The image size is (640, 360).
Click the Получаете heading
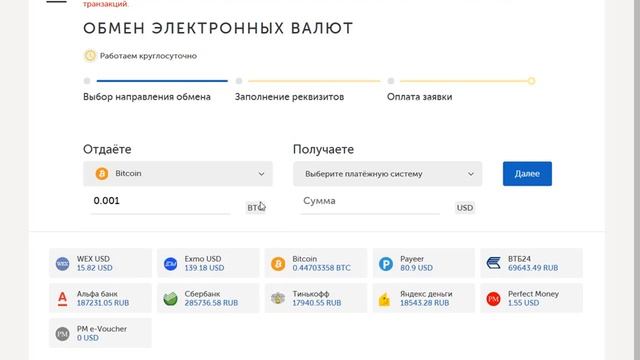point(323,149)
